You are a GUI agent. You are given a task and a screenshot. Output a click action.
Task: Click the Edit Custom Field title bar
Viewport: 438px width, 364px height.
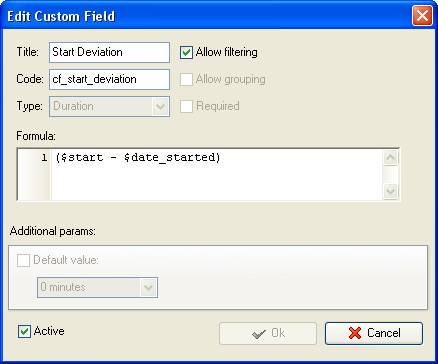click(207, 16)
